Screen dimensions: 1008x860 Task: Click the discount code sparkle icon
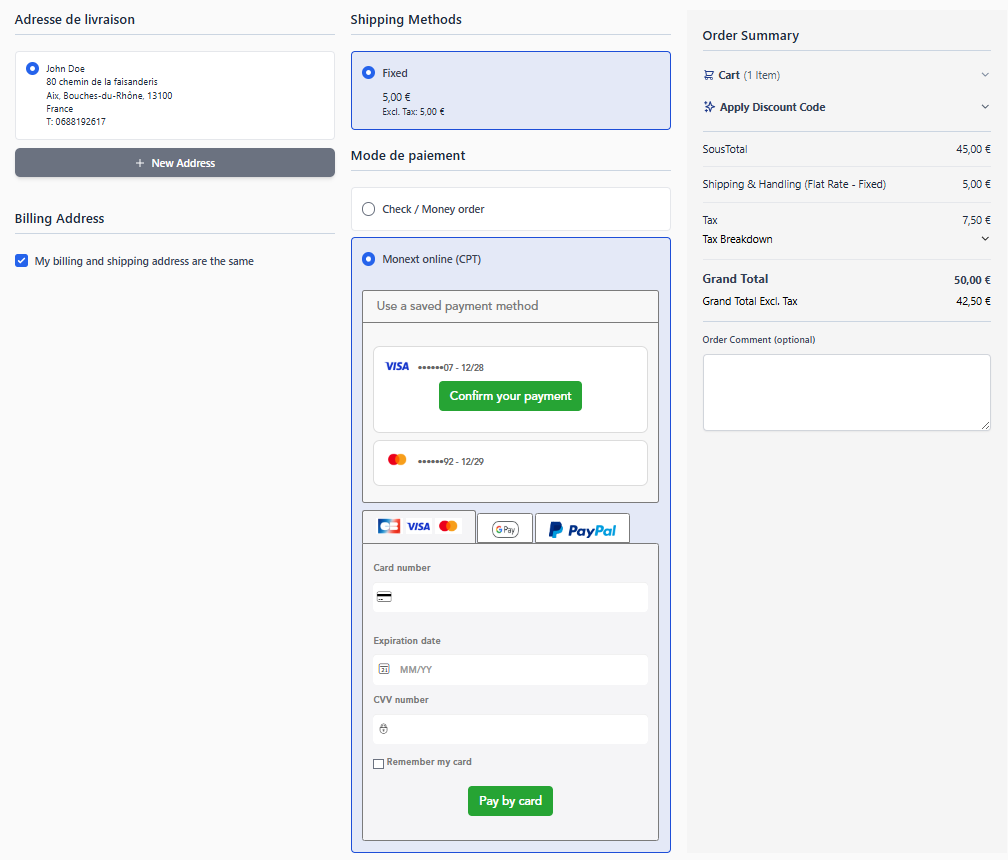pyautogui.click(x=709, y=107)
